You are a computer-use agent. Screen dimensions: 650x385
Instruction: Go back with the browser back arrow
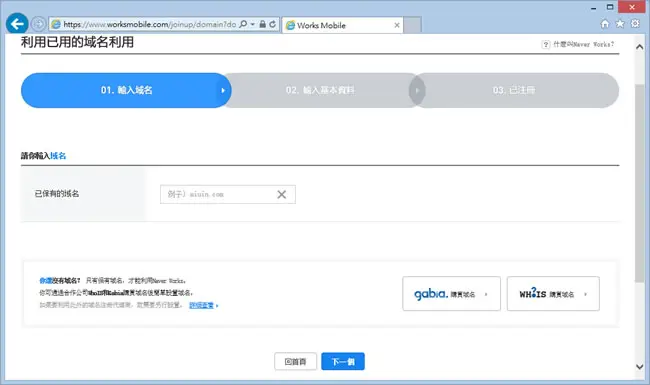17,24
